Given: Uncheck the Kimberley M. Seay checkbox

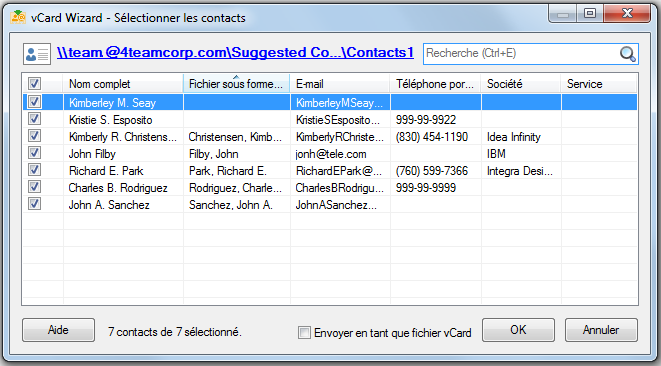Looking at the screenshot, I should coord(34,102).
